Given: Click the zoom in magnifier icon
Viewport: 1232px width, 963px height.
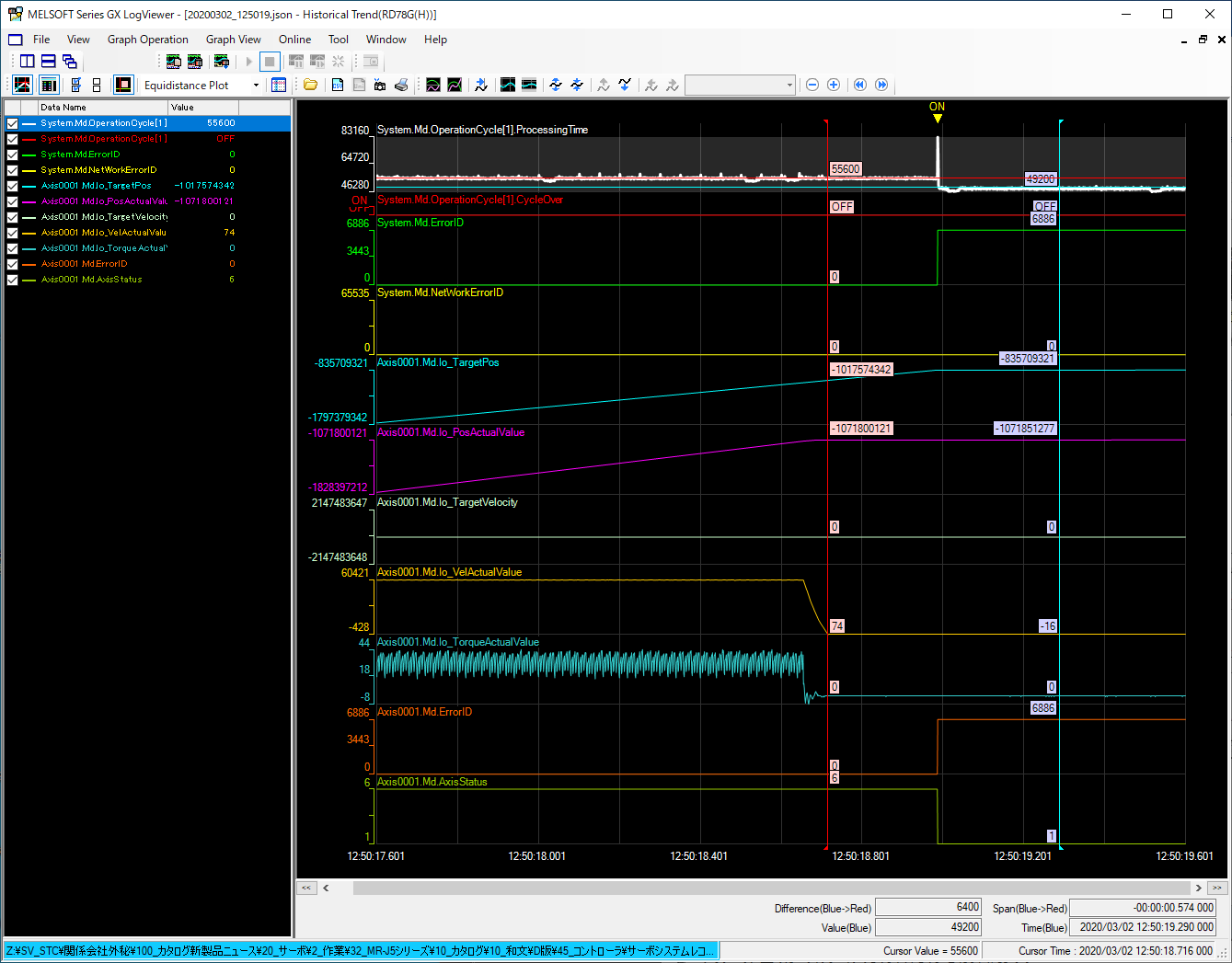Looking at the screenshot, I should pyautogui.click(x=834, y=85).
